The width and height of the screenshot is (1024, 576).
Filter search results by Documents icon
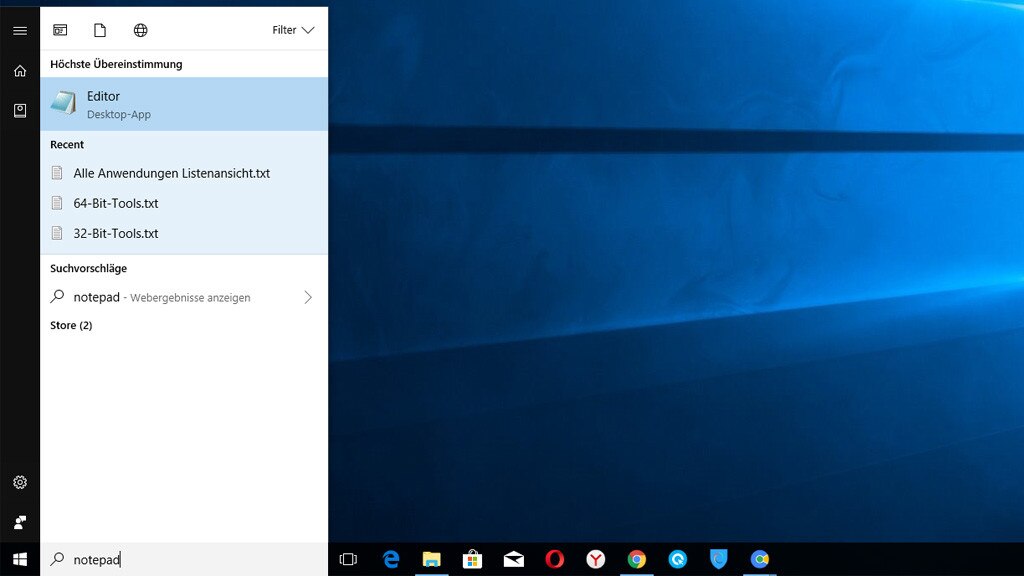point(100,30)
